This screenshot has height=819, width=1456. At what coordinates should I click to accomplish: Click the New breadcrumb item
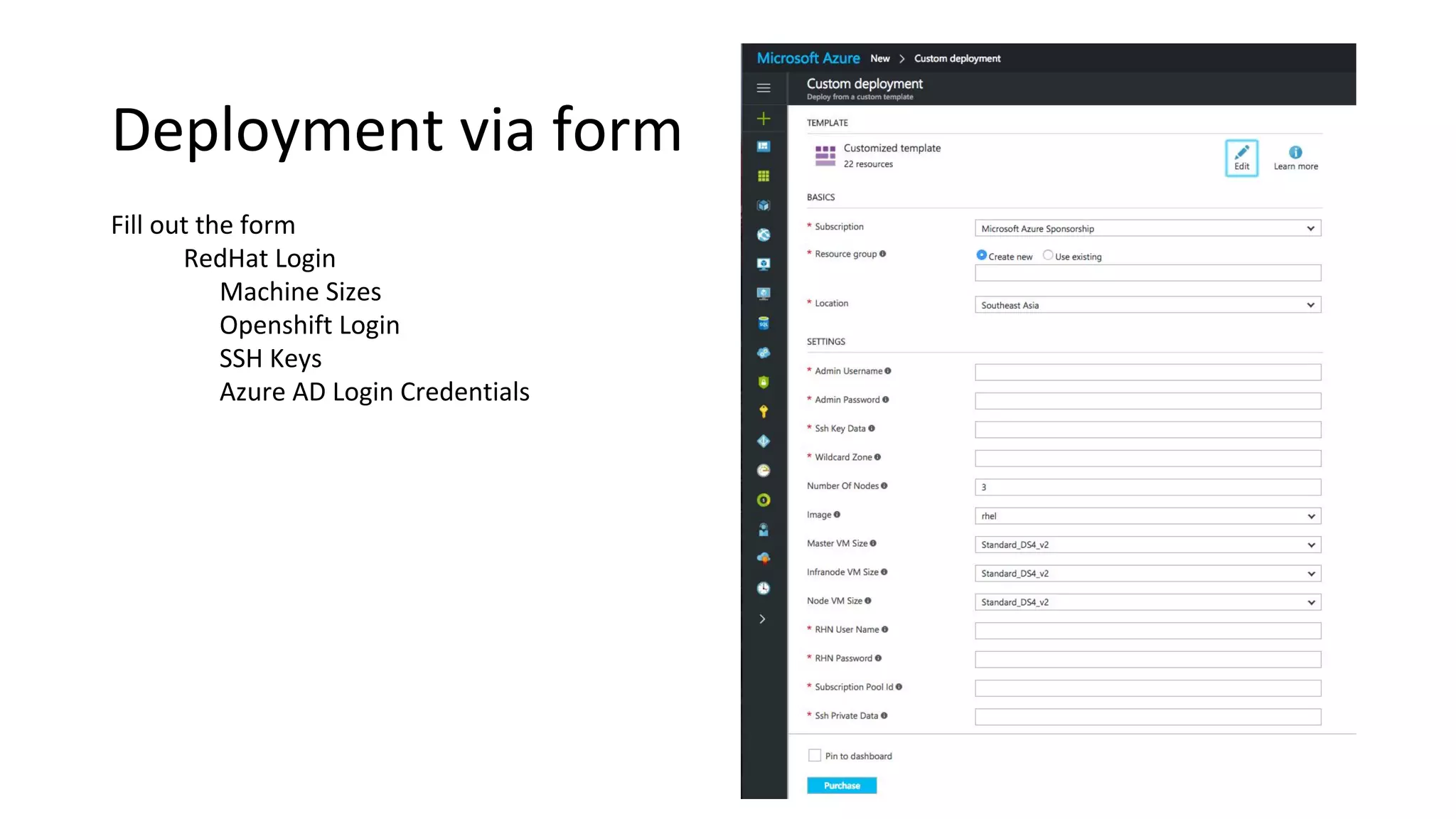[x=880, y=58]
